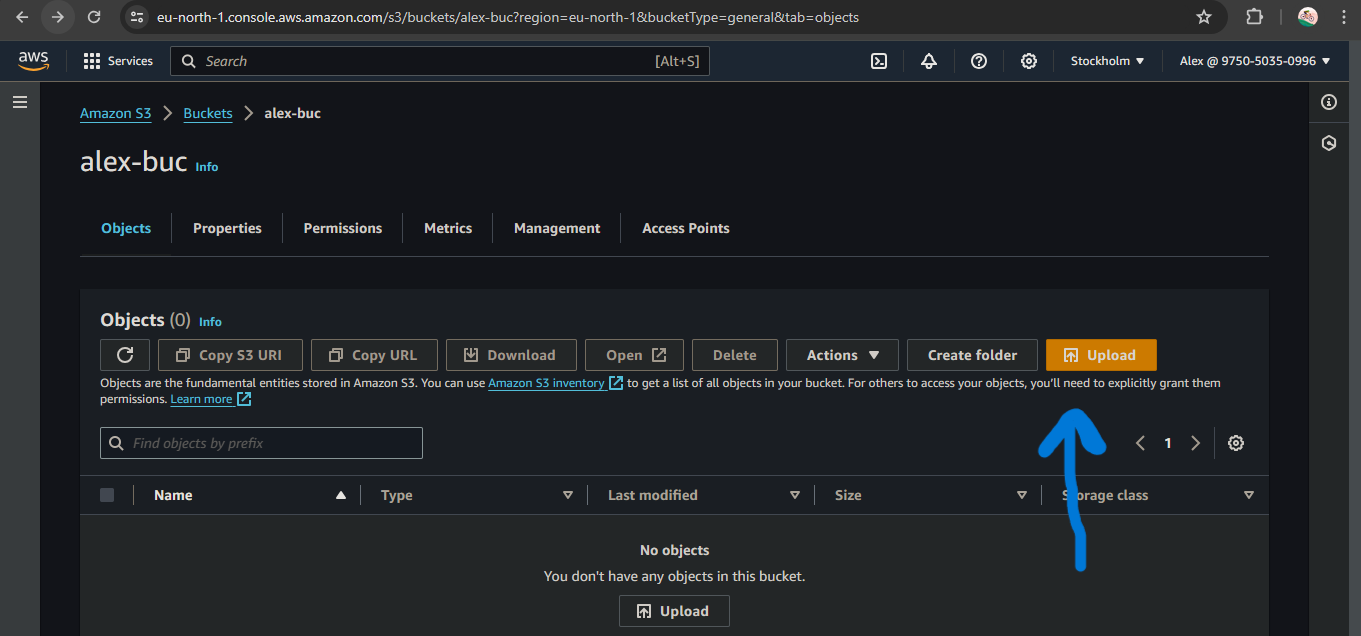Open table preferences gear icon

pos(1236,443)
